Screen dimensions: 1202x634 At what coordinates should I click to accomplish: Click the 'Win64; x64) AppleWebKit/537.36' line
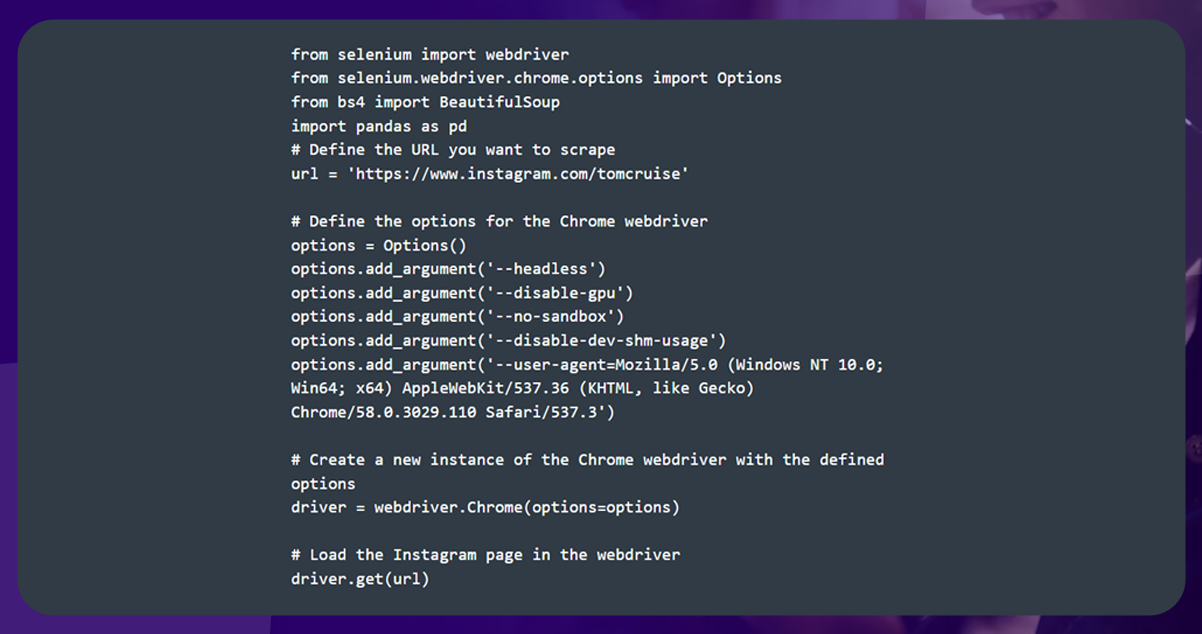coord(522,388)
